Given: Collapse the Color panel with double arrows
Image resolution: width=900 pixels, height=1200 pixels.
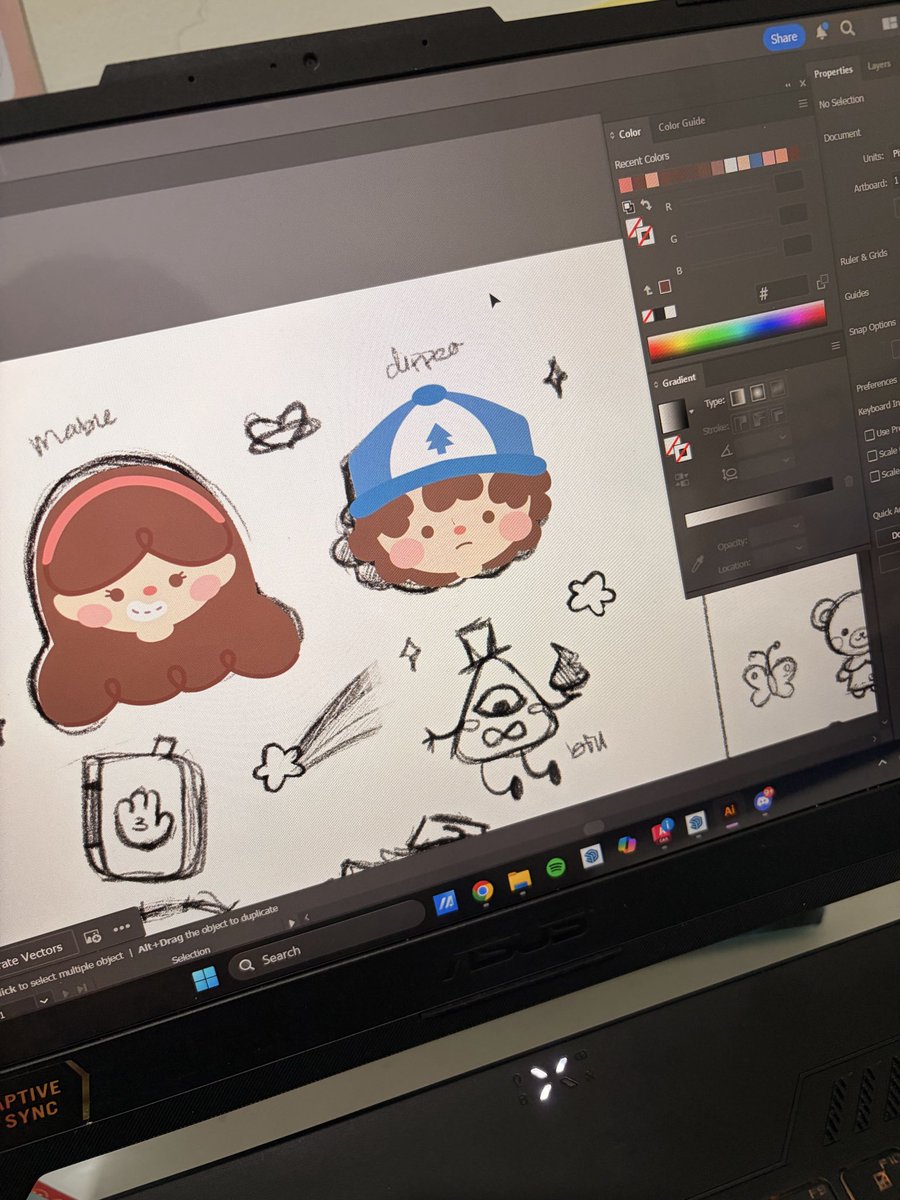Looking at the screenshot, I should (789, 85).
